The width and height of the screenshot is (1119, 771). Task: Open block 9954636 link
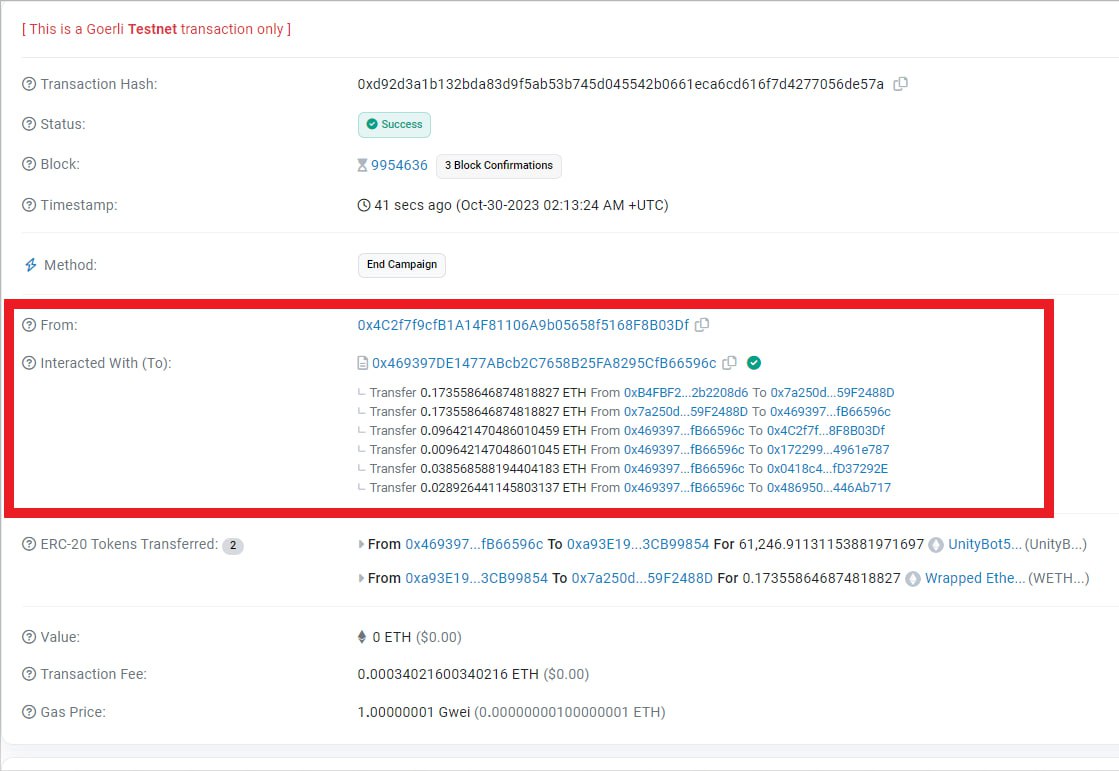click(398, 165)
